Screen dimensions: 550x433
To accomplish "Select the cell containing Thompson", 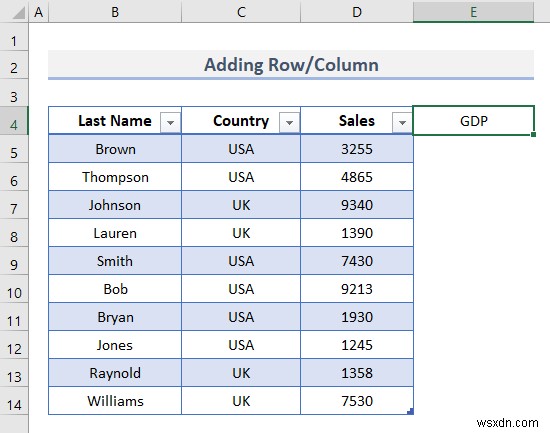I will pyautogui.click(x=115, y=177).
